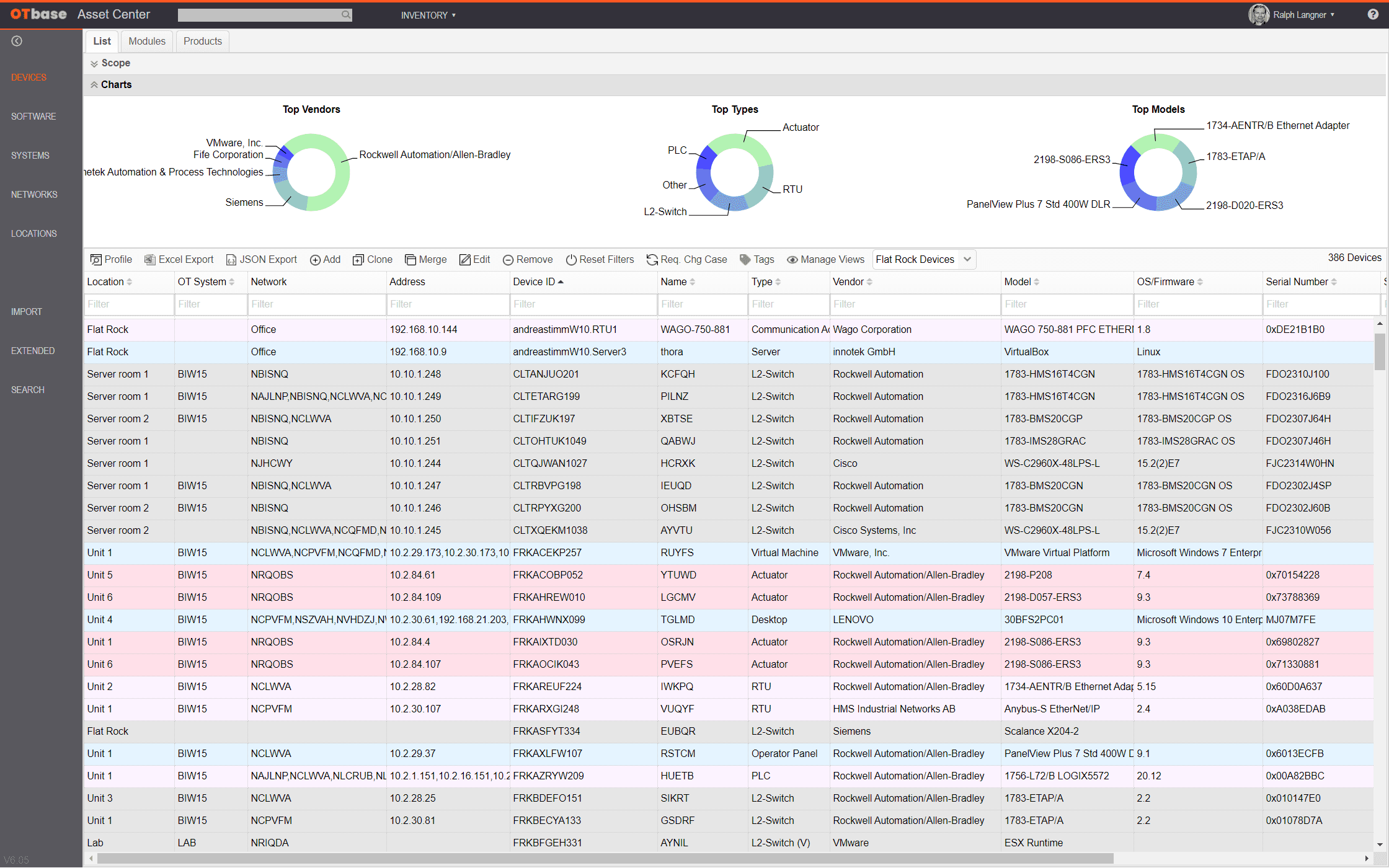Click the Reset Filters power icon
The image size is (1389, 868).
tap(571, 260)
